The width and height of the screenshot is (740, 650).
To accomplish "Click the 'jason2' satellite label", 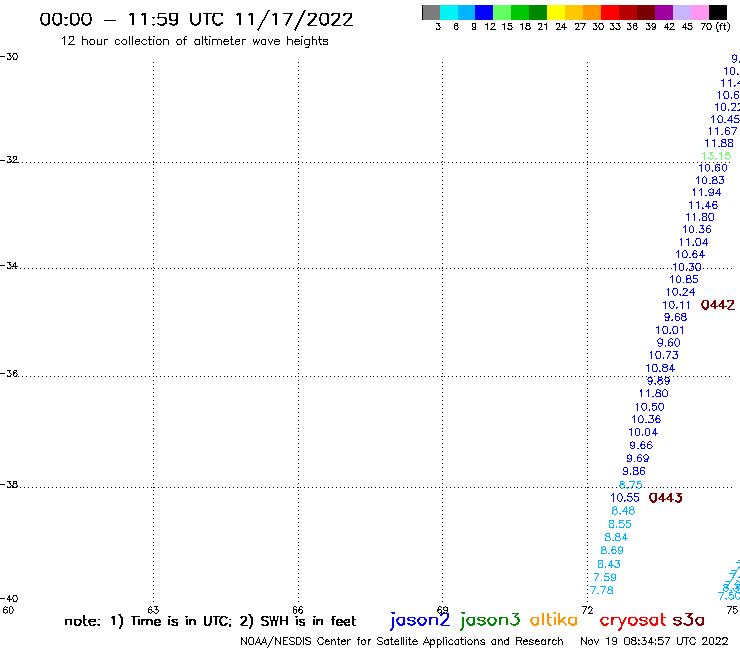I will (420, 620).
